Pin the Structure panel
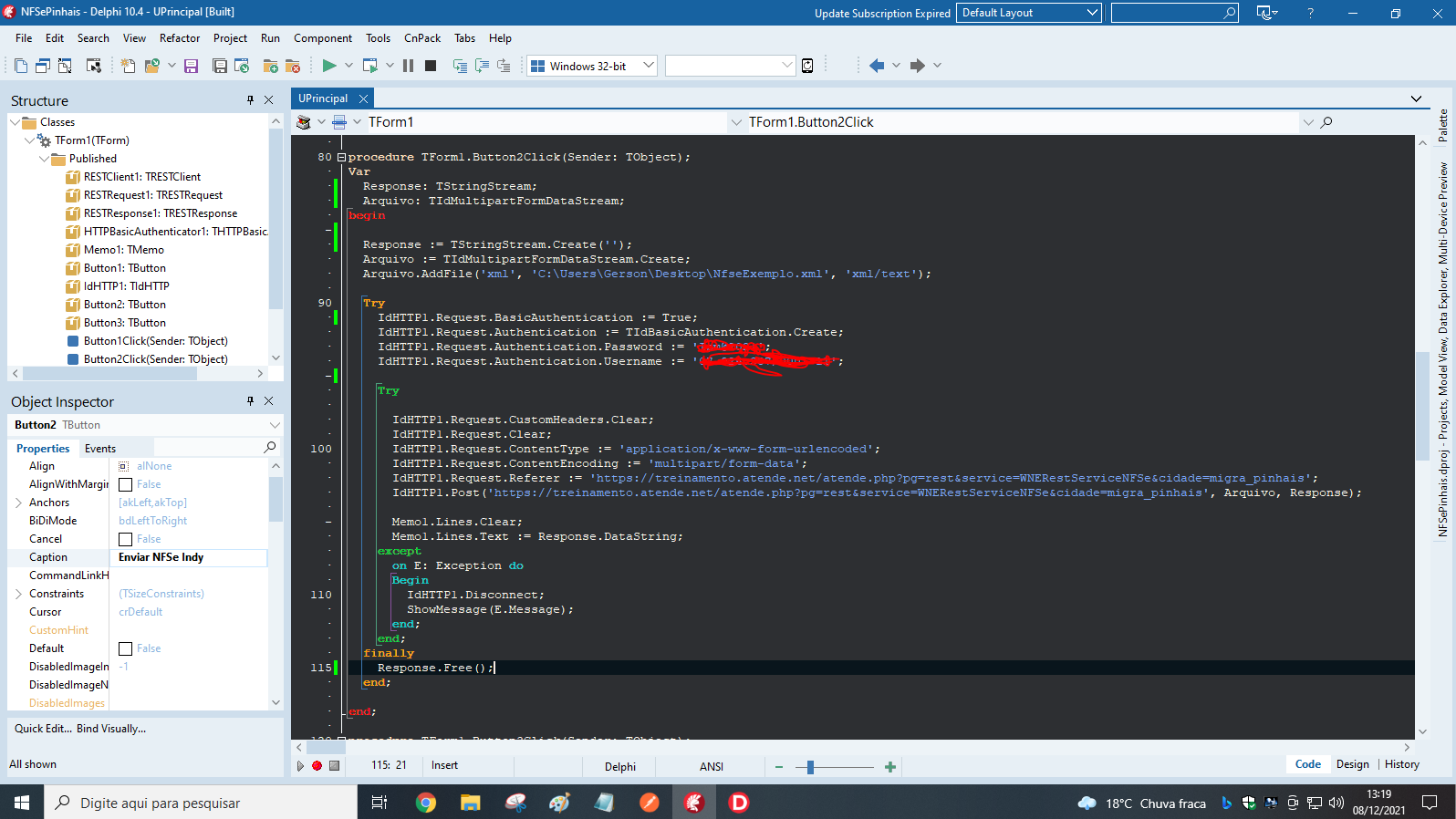 251,100
